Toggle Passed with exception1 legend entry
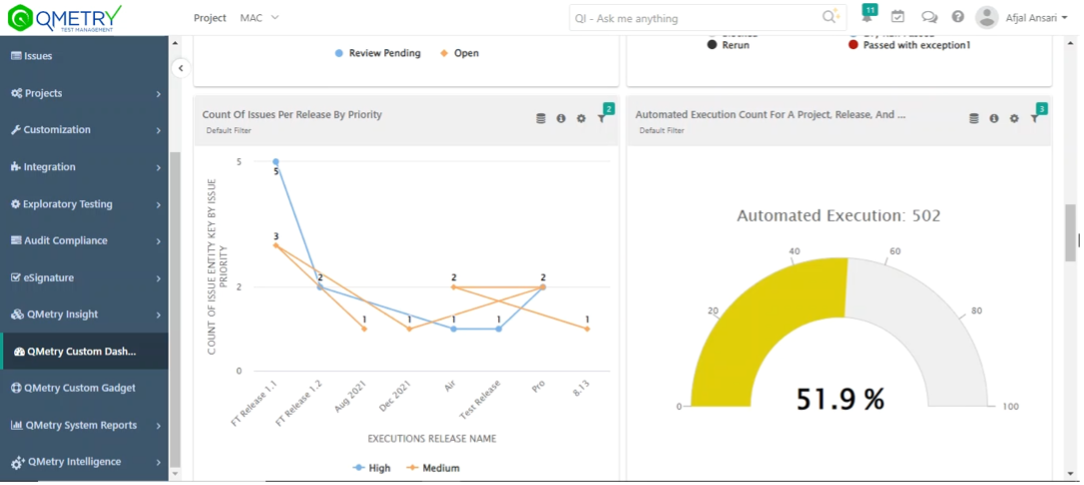The width and height of the screenshot is (1084, 485). tap(910, 45)
